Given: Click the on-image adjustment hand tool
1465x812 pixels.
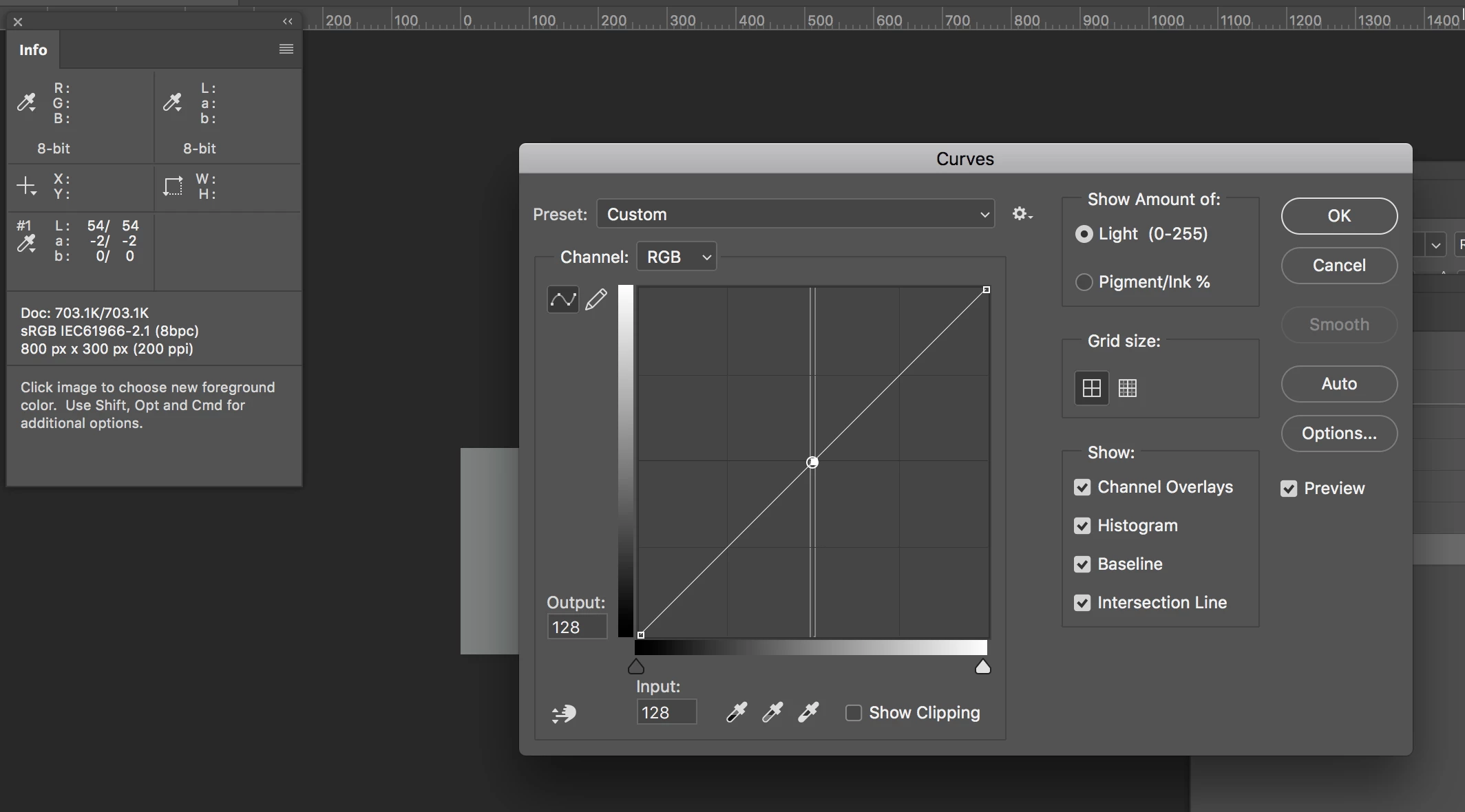Looking at the screenshot, I should click(564, 714).
